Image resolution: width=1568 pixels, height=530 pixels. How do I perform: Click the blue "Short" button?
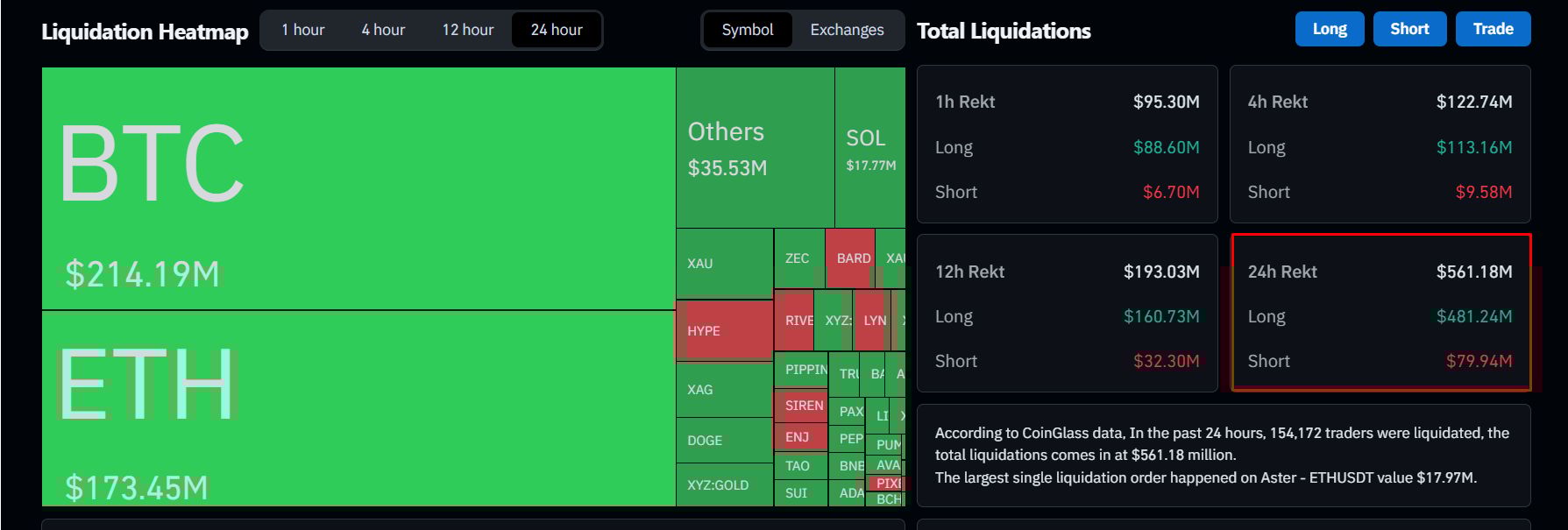(1409, 28)
